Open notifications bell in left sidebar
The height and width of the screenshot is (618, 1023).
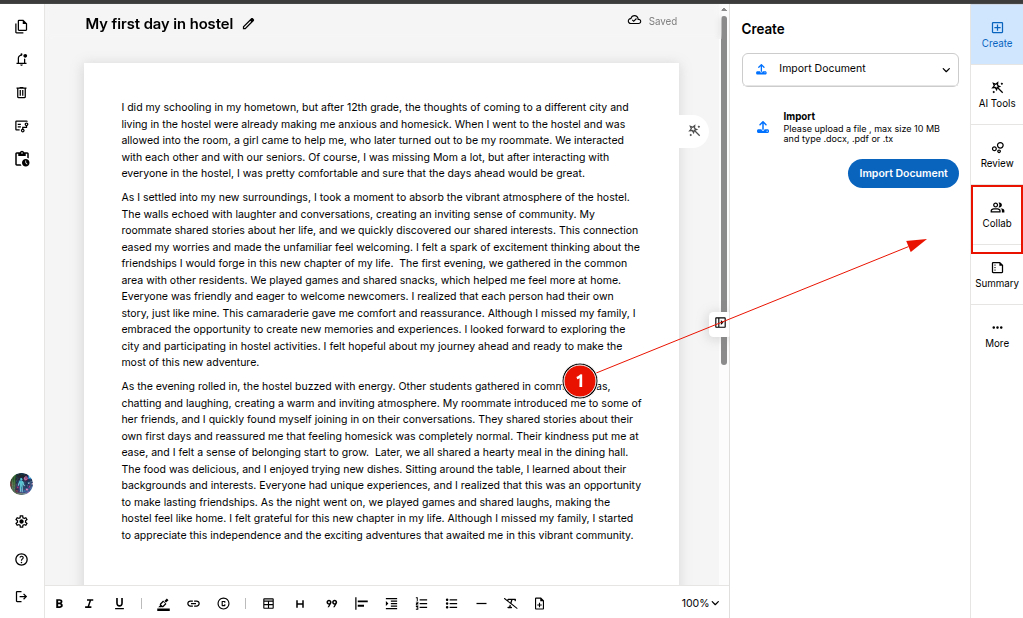[x=22, y=59]
